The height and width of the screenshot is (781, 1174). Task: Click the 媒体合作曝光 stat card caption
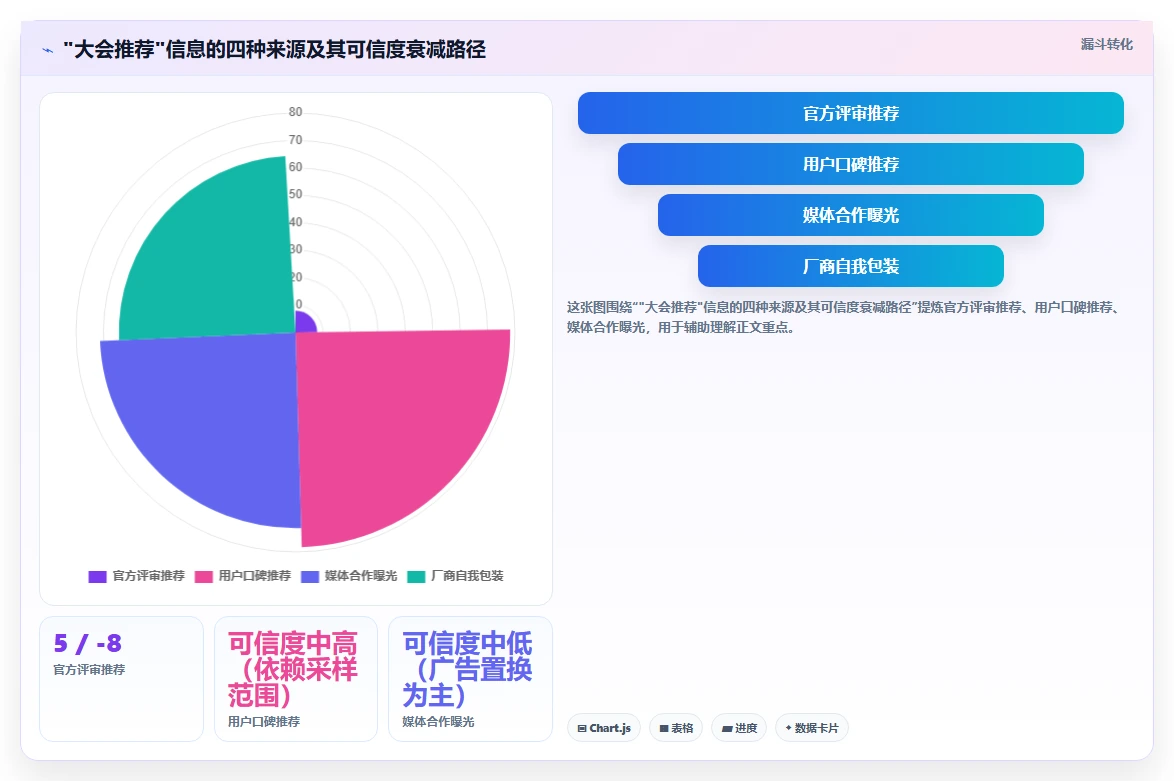[x=438, y=722]
